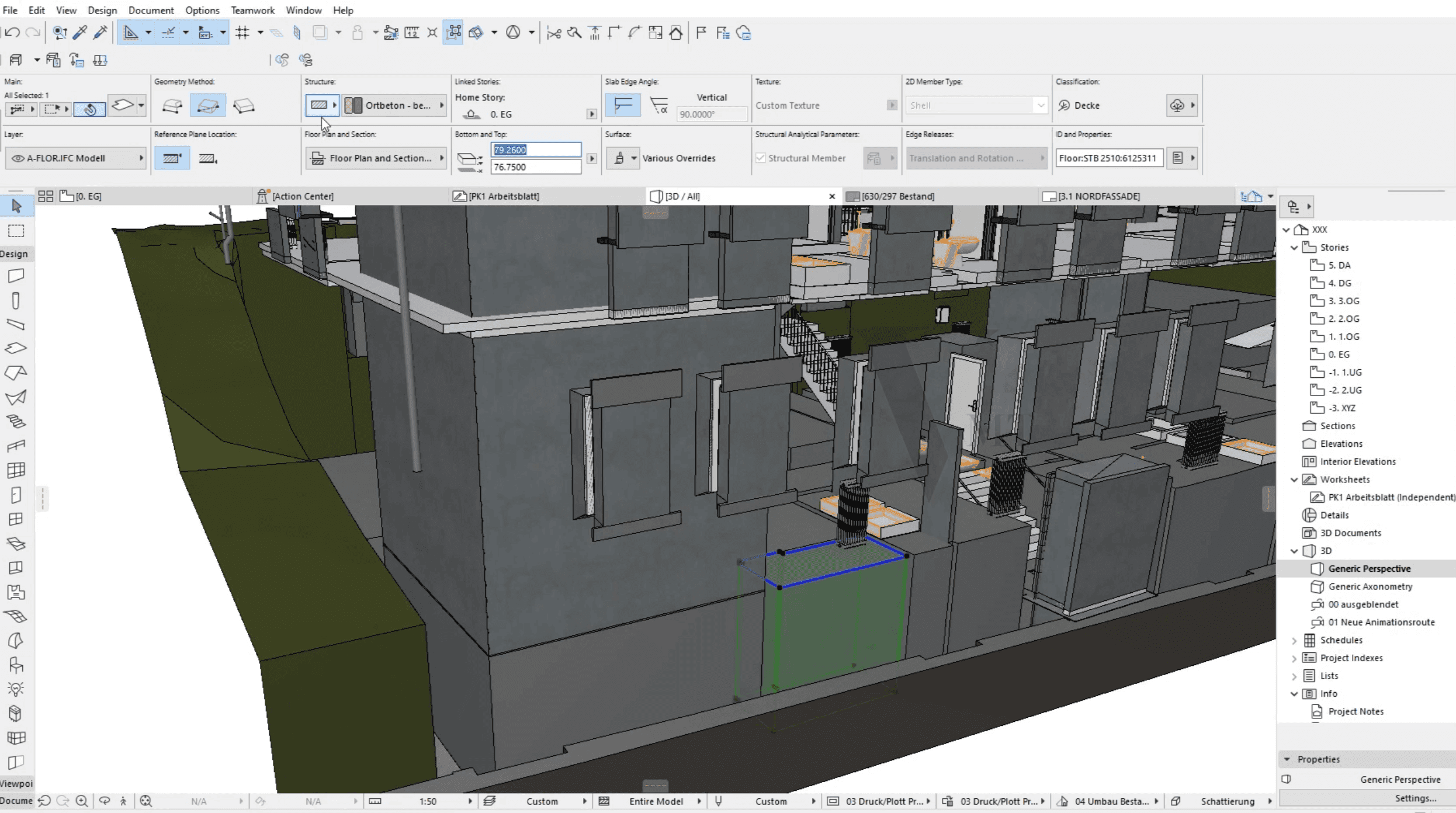
Task: Click the Measure ruler tool icon
Action: tap(412, 33)
